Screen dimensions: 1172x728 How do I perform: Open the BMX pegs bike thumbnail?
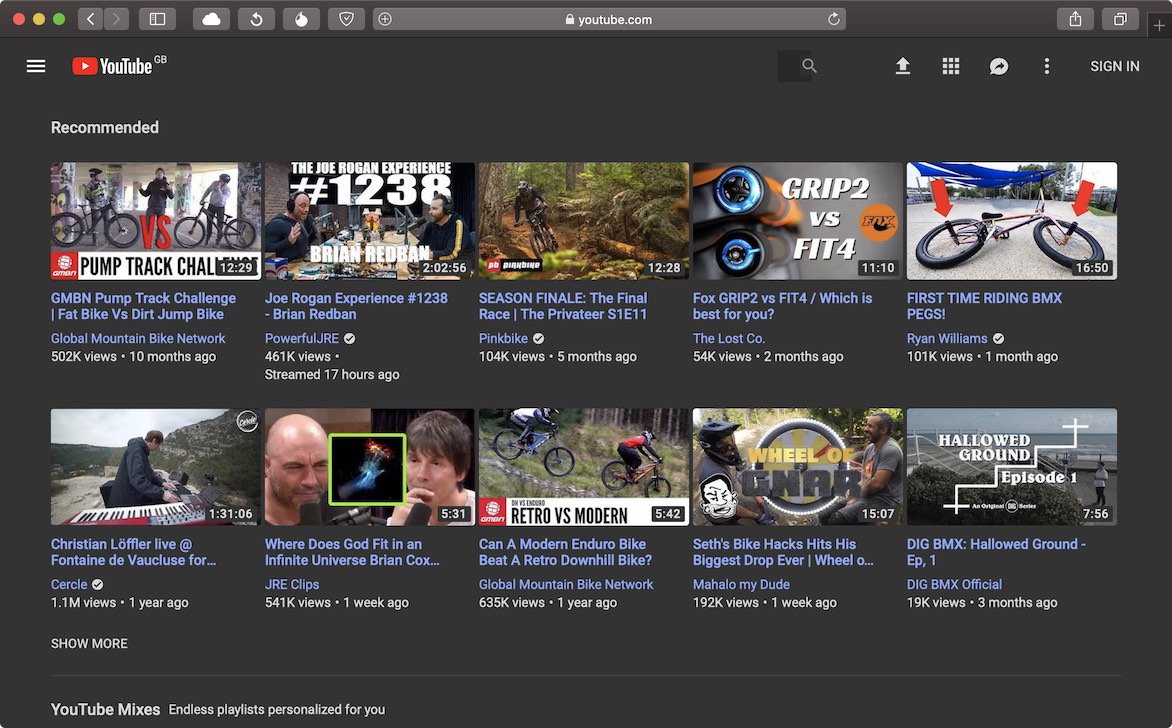click(x=1011, y=220)
